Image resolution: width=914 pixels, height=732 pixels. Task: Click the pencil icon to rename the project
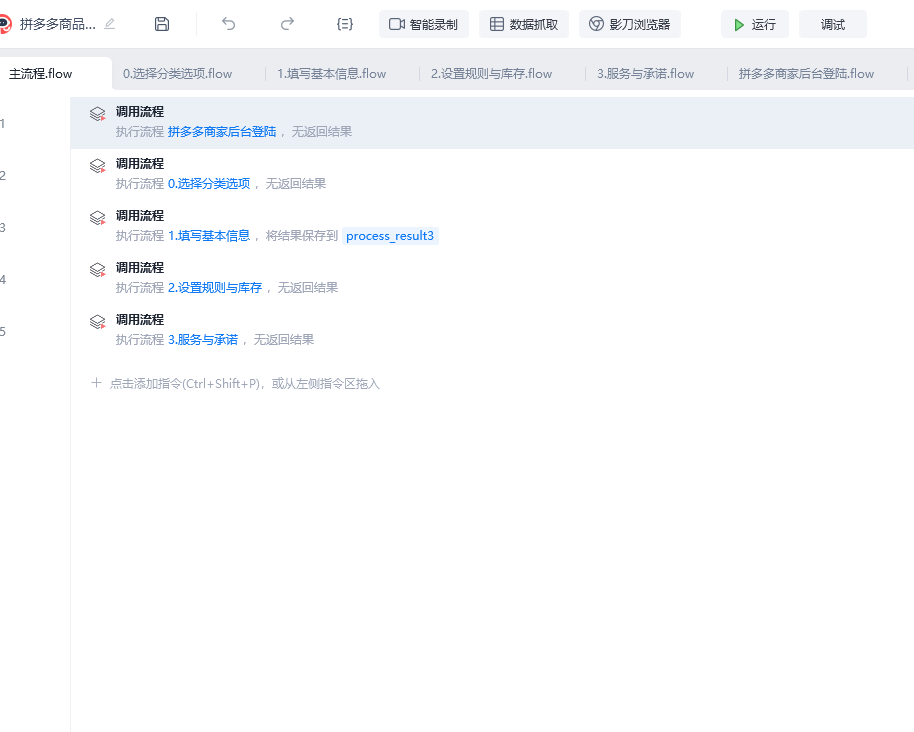click(x=110, y=24)
